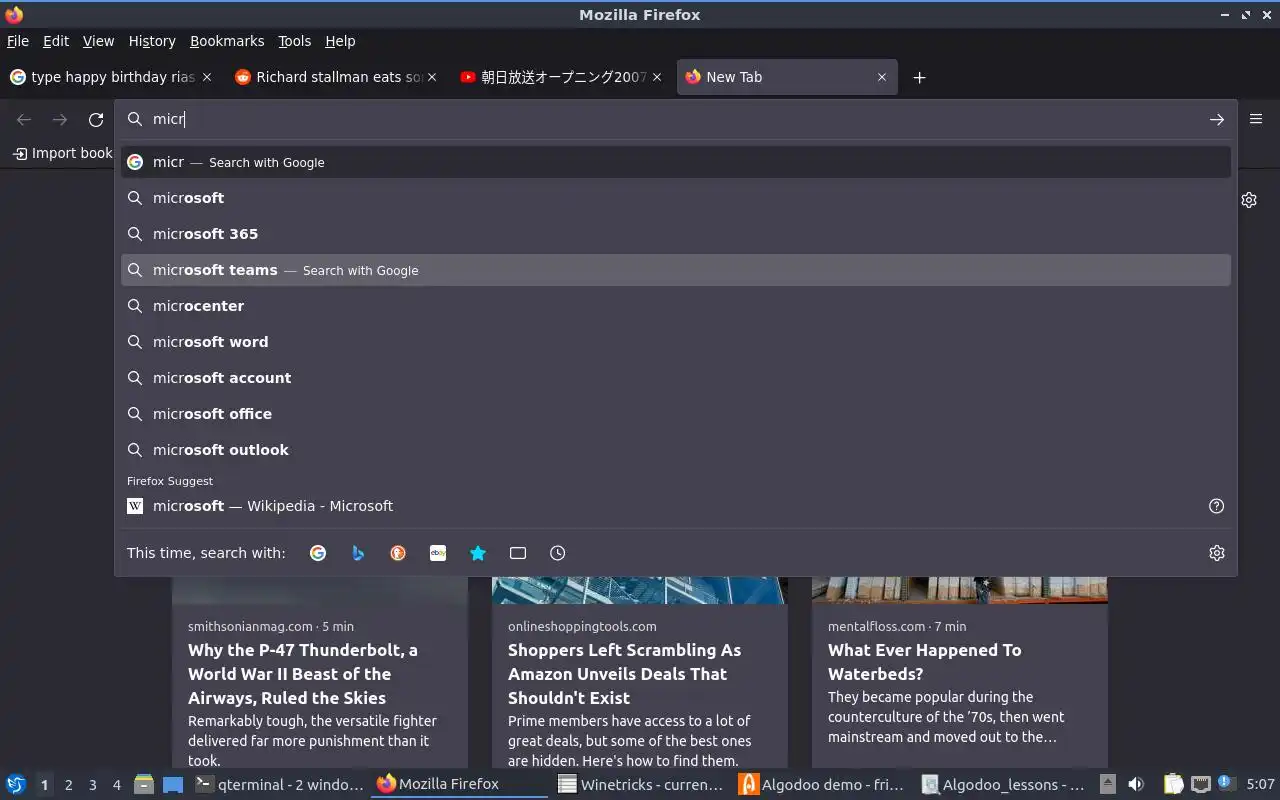The image size is (1280, 800).
Task: Click the waterbeds article thumbnail image
Action: click(960, 590)
